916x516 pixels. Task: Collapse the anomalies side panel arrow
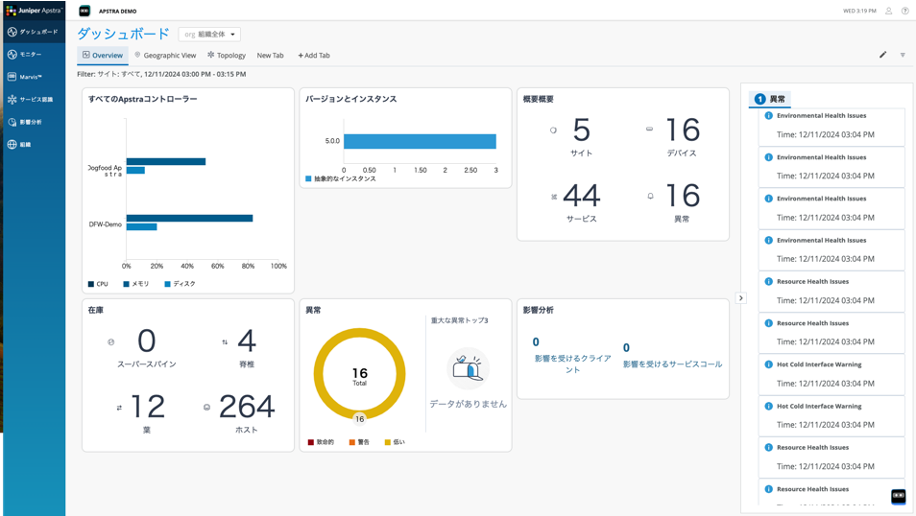point(740,298)
